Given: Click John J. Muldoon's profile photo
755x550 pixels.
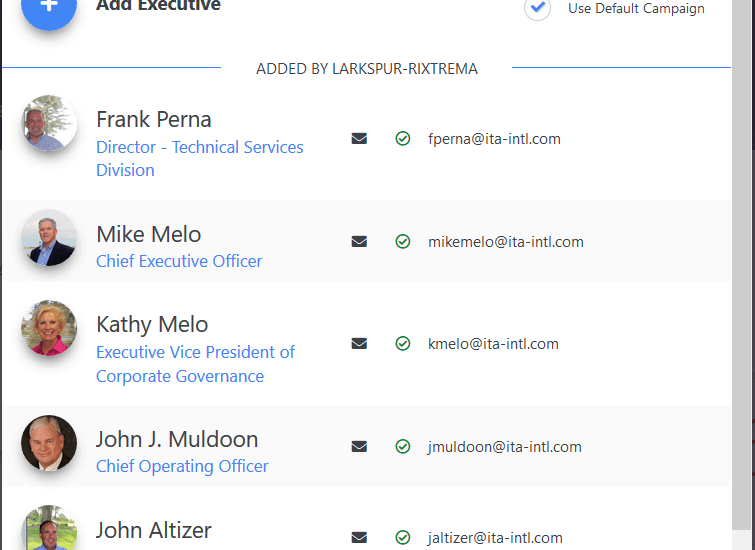Looking at the screenshot, I should point(49,443).
